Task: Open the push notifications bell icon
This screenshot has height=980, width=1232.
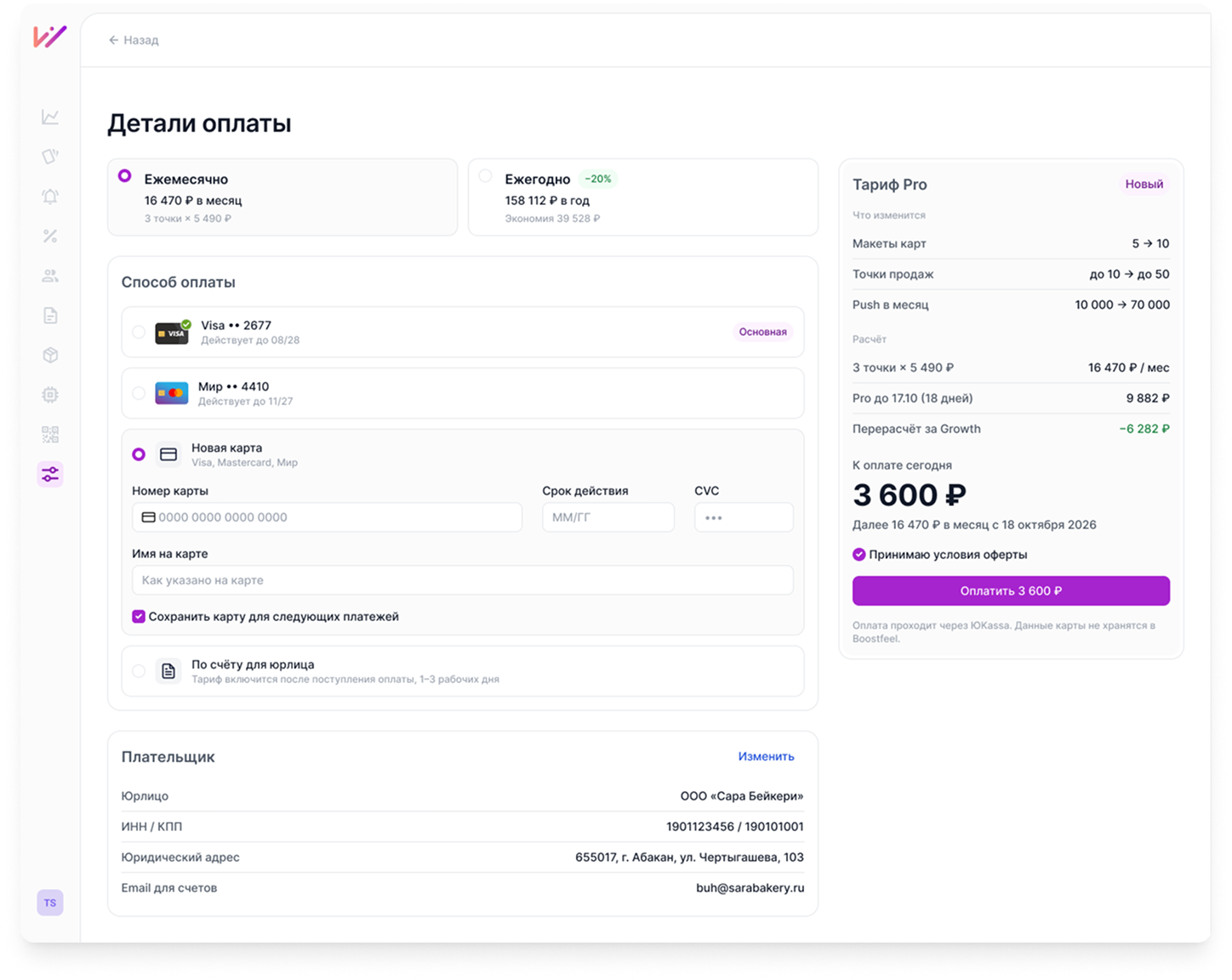Action: 50,197
